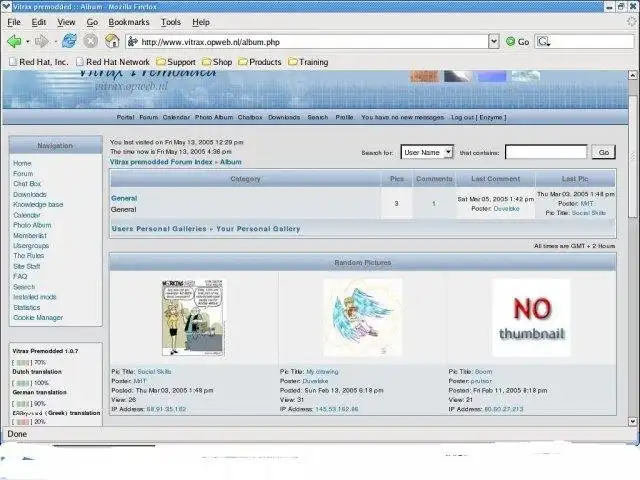The image size is (640, 480).
Task: Click Portal in the top navigation
Action: click(125, 117)
